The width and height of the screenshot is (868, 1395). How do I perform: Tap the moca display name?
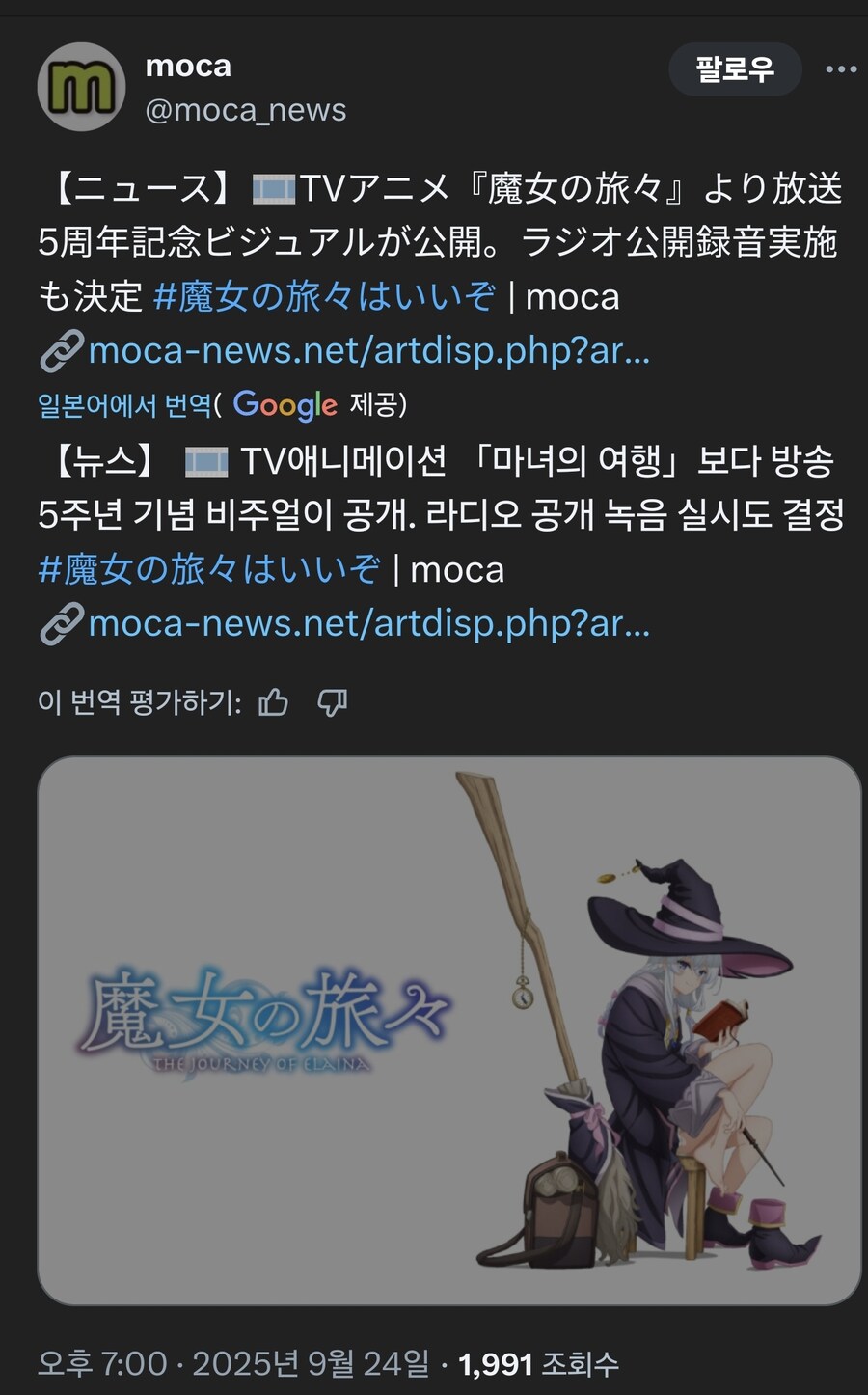[x=188, y=66]
